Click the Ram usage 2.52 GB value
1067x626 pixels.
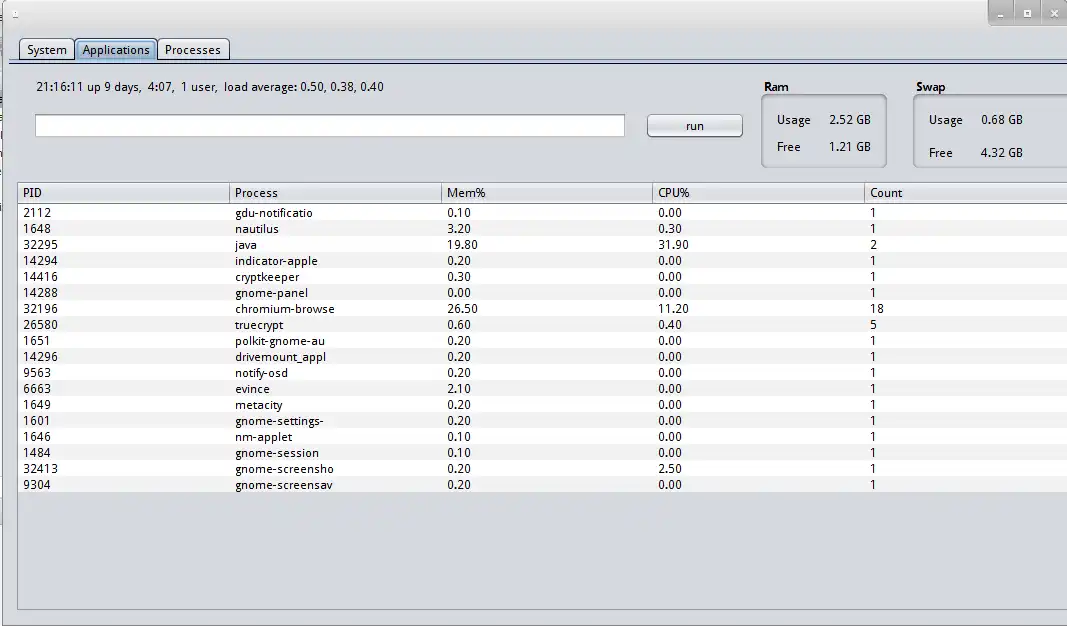click(849, 120)
